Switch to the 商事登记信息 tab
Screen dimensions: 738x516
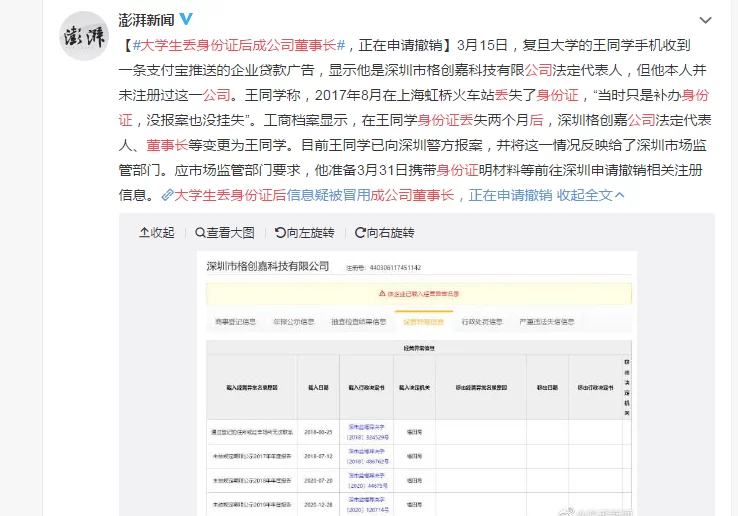235,322
